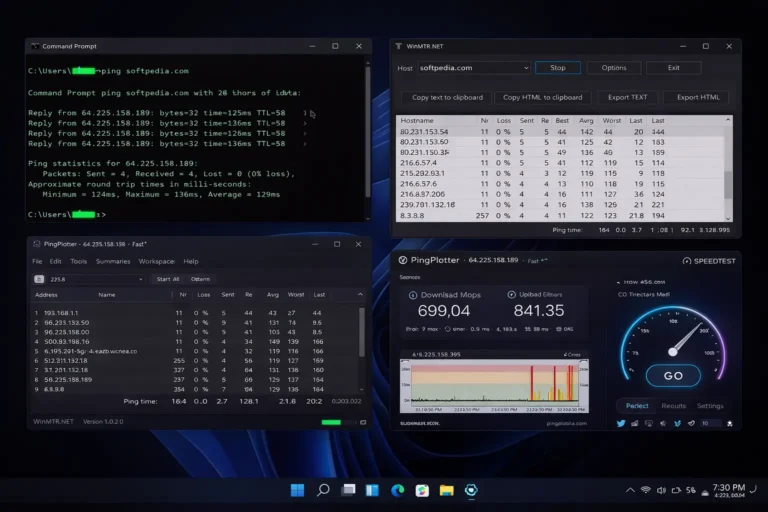The image size is (768, 512).
Task: Open the File menu in PingPlotter
Action: click(x=37, y=262)
